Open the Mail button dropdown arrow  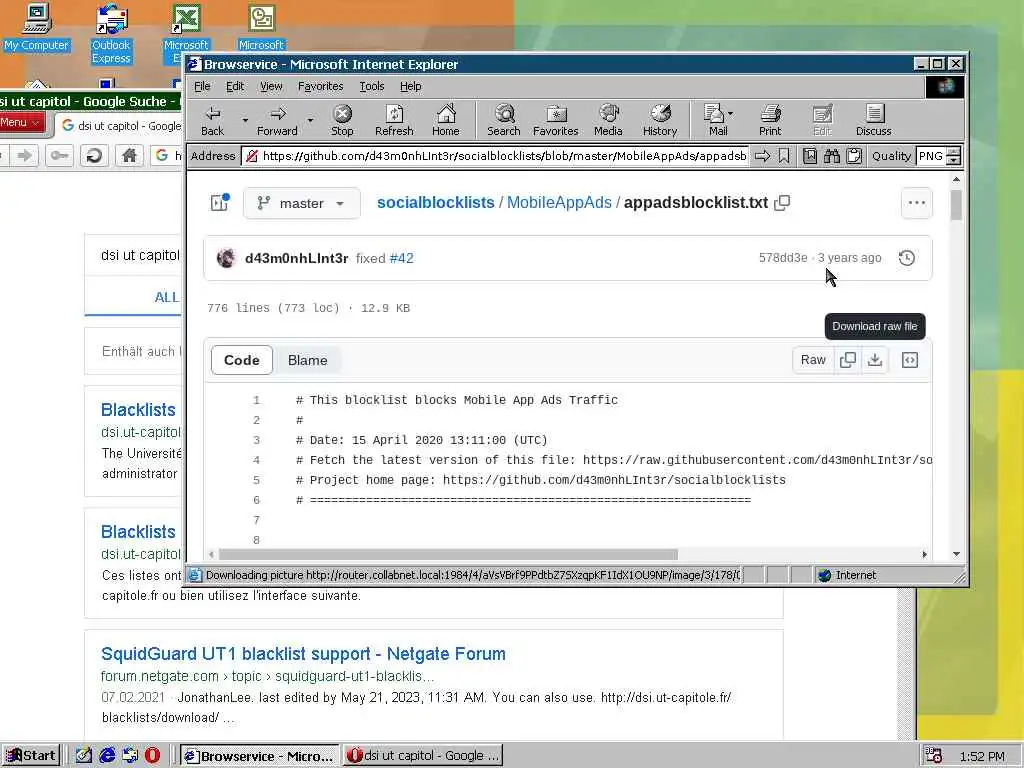(730, 114)
